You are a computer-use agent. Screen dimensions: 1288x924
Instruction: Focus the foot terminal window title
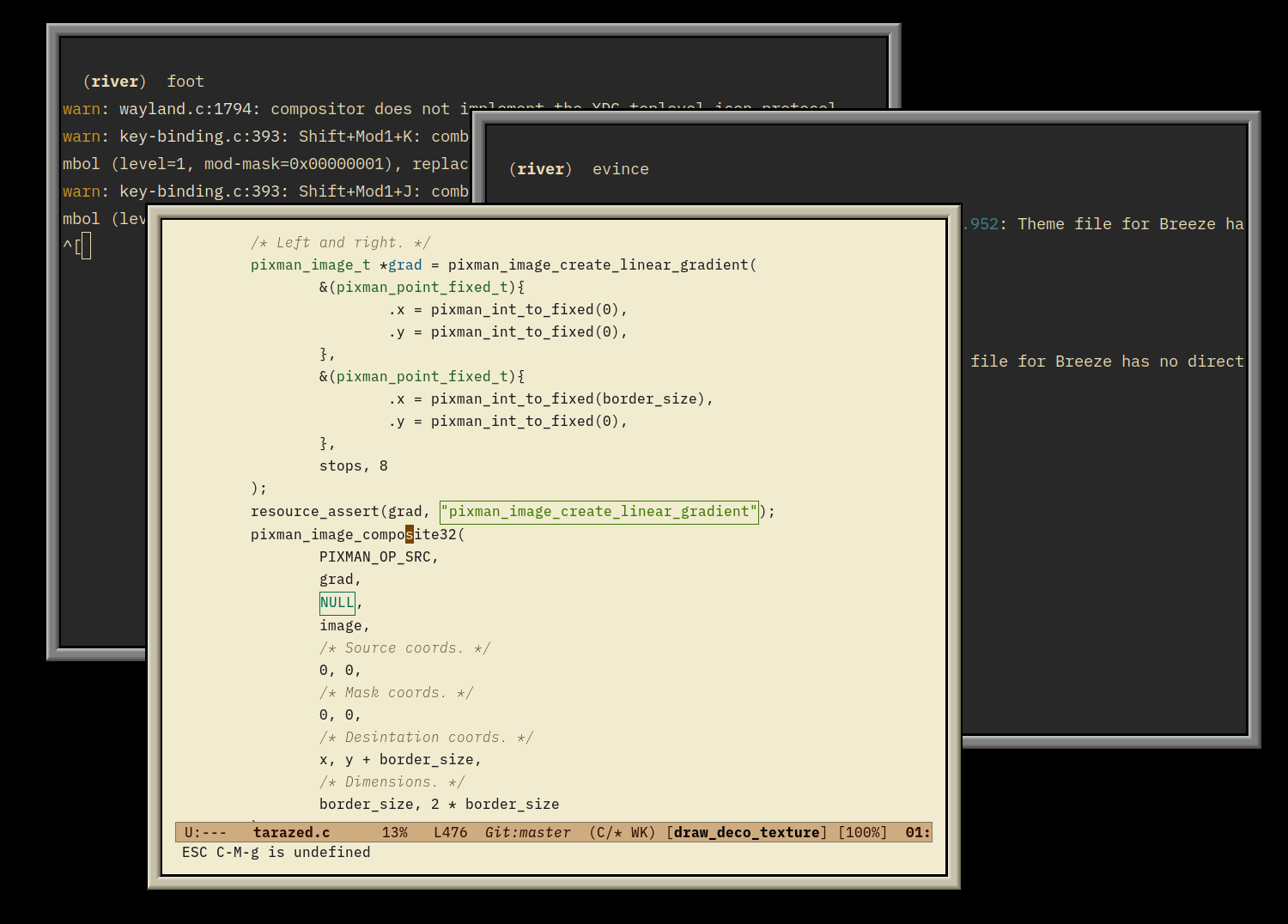pyautogui.click(x=185, y=82)
